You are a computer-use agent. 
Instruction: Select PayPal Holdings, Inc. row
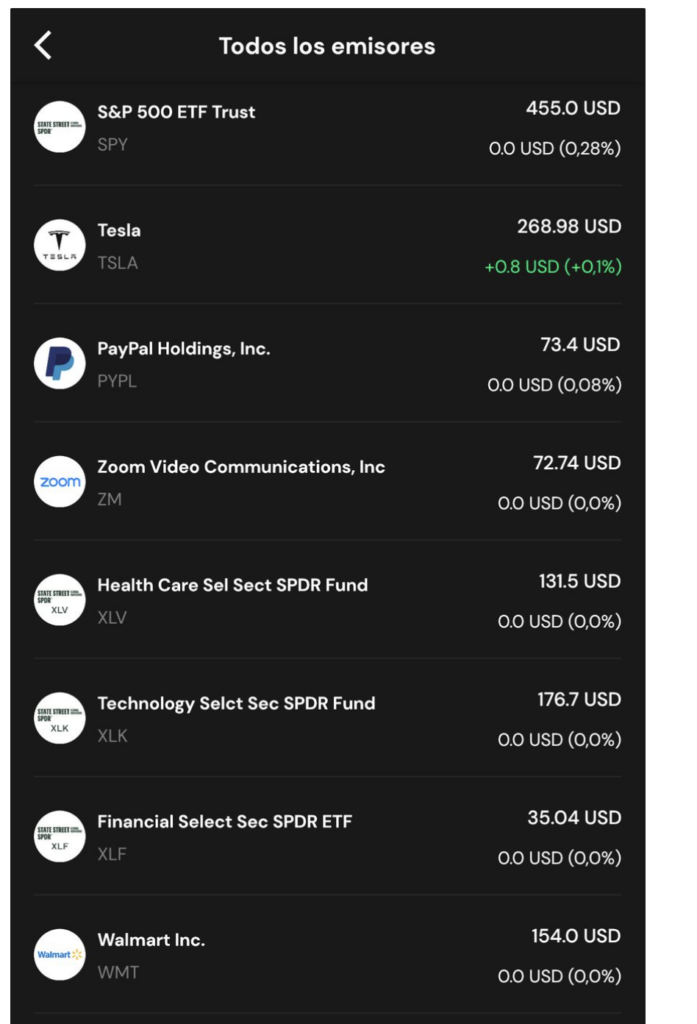pyautogui.click(x=327, y=363)
